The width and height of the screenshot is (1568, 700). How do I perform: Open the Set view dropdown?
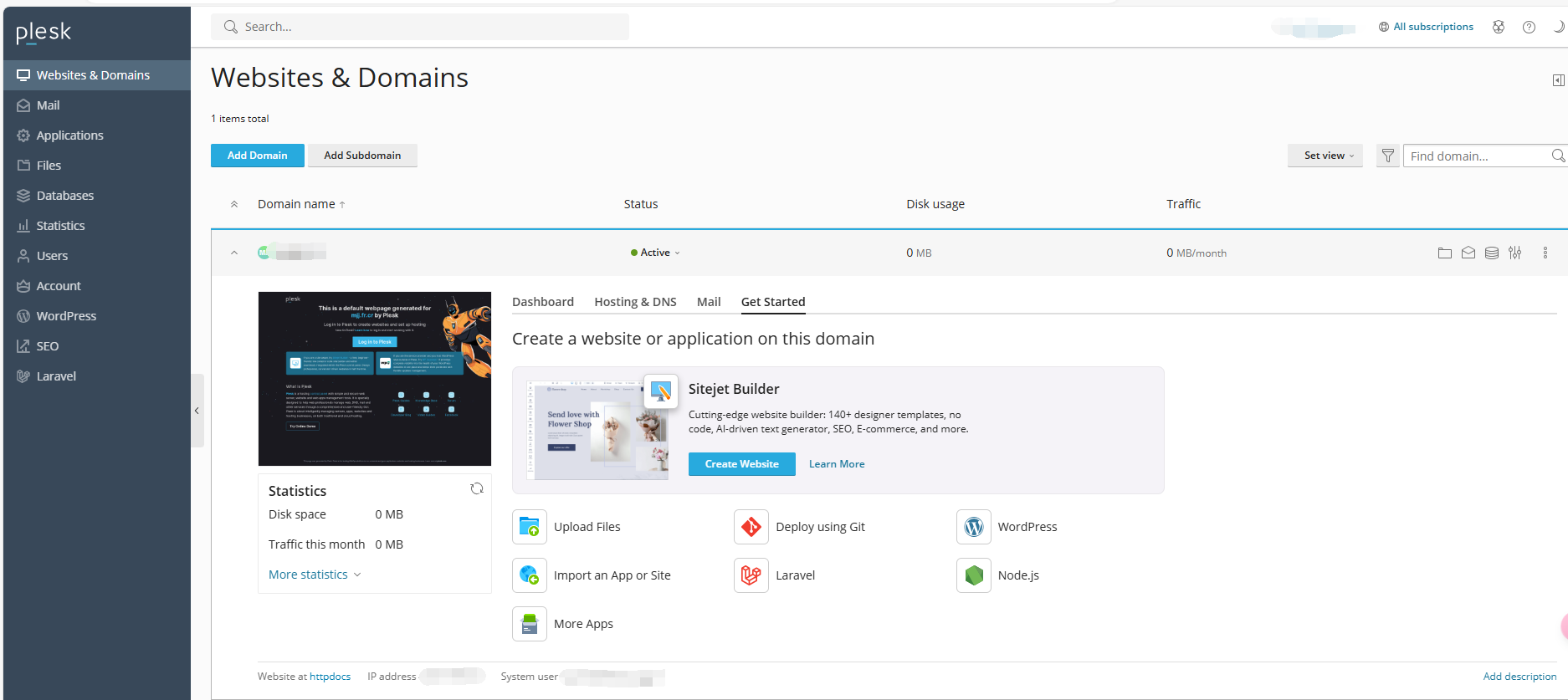[x=1328, y=156]
